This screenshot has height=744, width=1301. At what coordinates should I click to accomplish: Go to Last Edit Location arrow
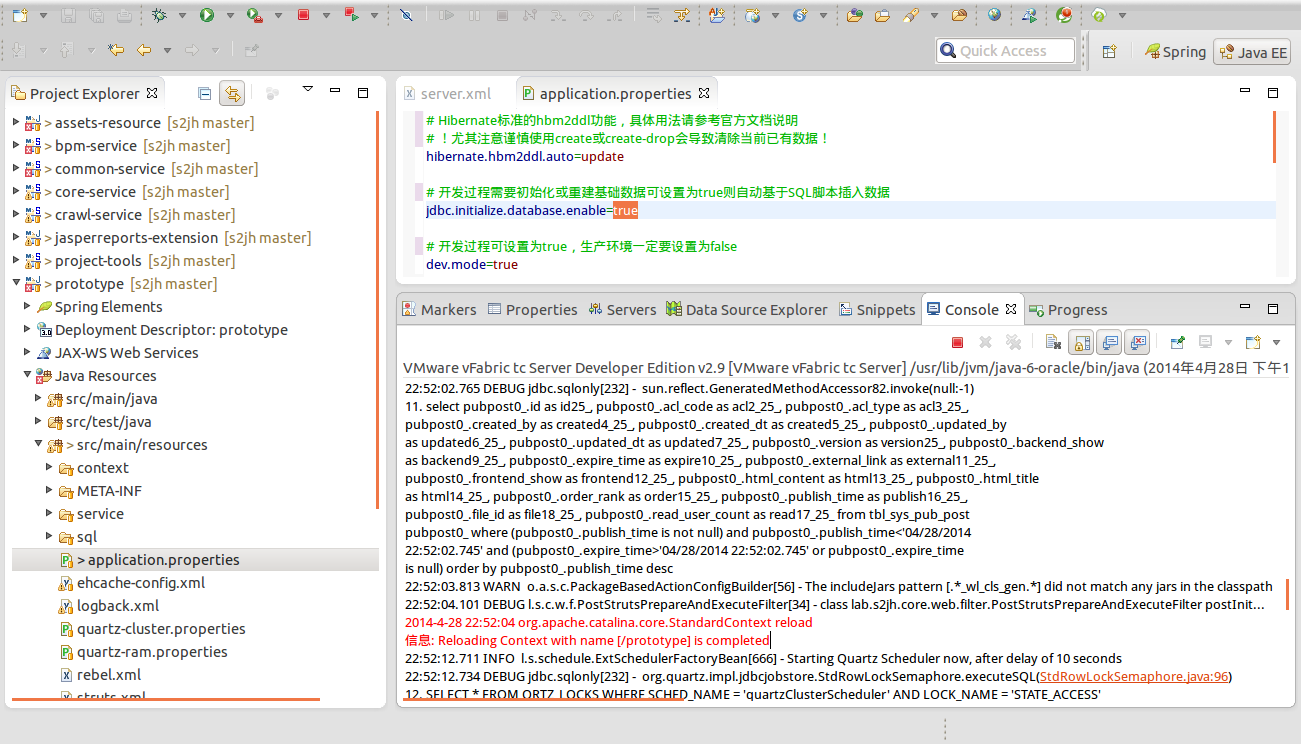(x=117, y=50)
